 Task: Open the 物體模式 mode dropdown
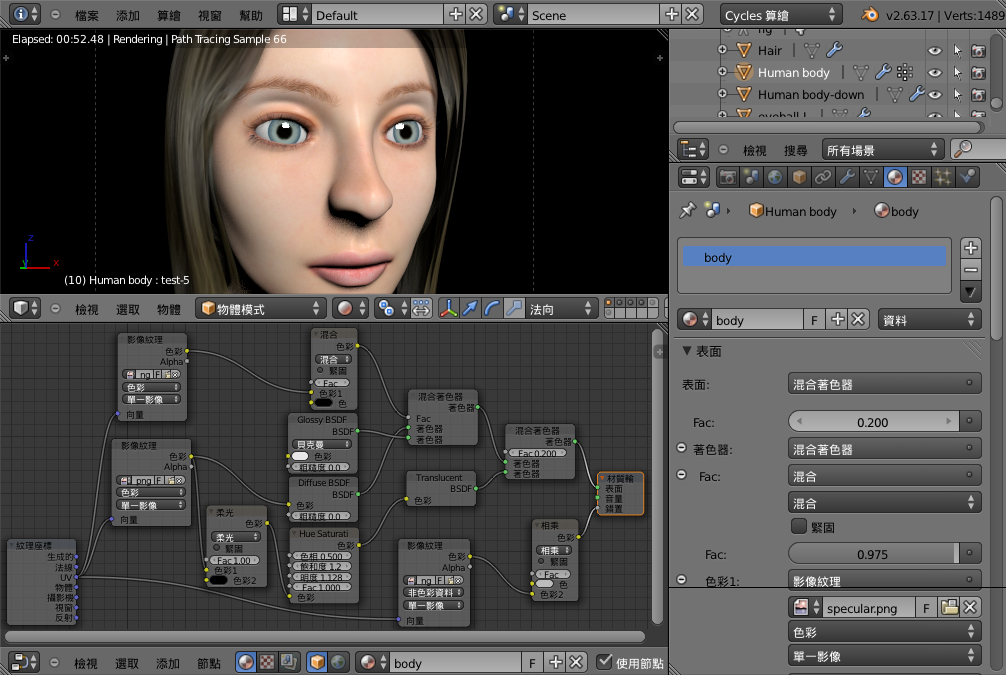click(260, 309)
